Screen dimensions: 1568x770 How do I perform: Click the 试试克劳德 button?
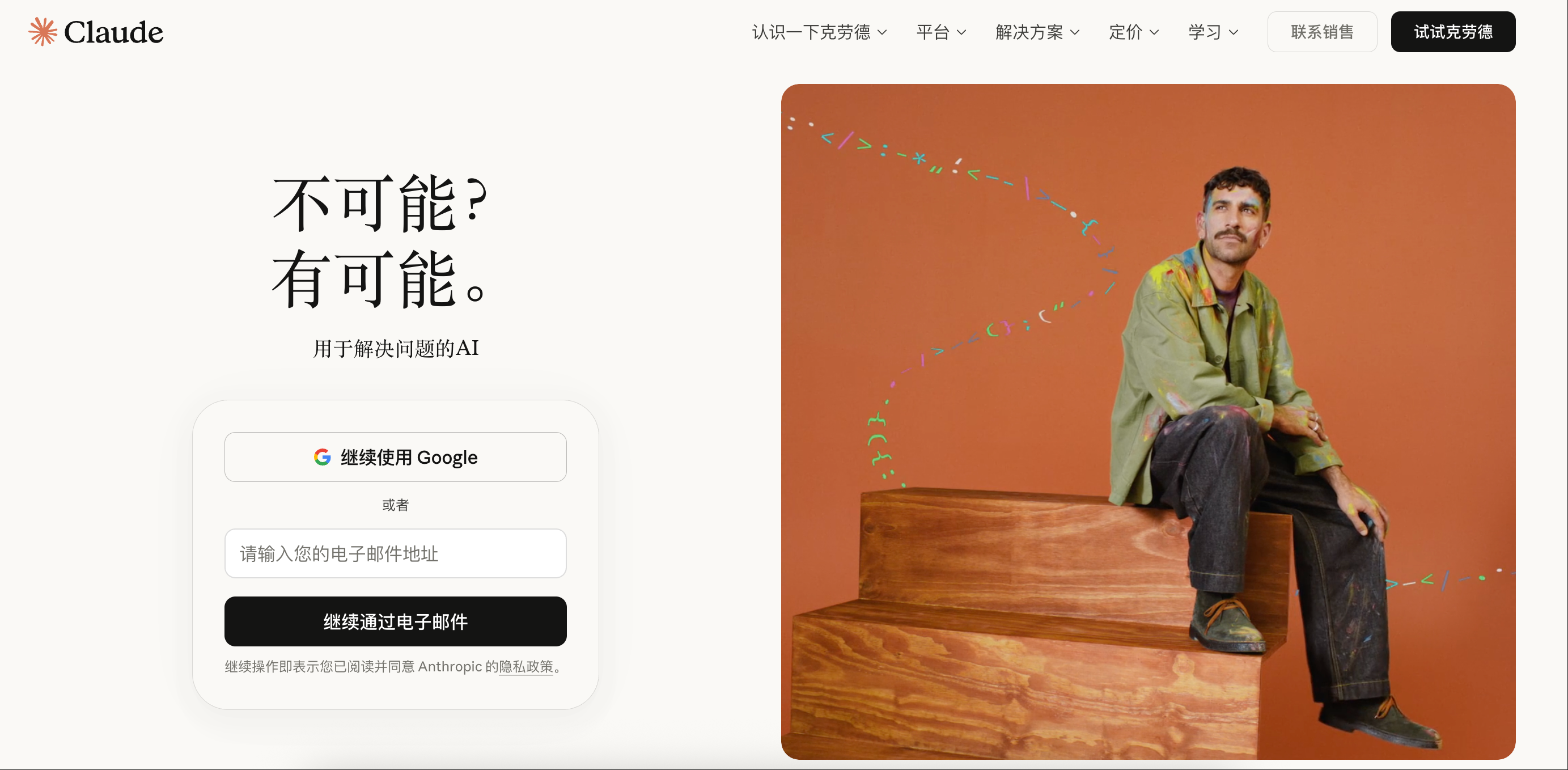1453,32
